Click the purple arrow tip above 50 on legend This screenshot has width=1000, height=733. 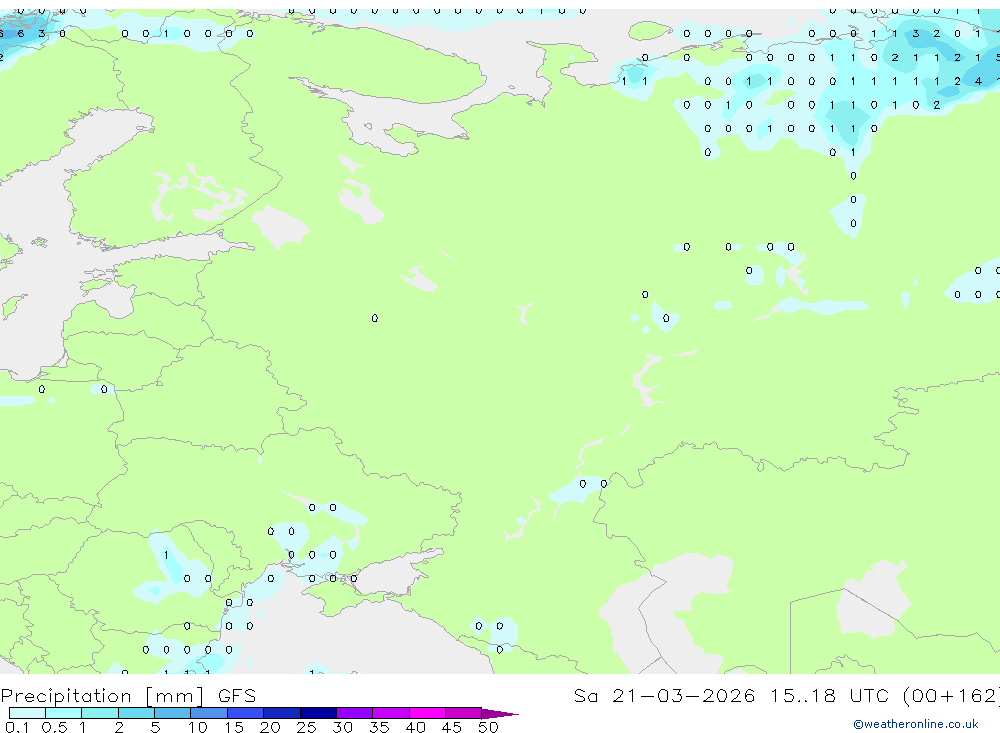click(x=500, y=713)
